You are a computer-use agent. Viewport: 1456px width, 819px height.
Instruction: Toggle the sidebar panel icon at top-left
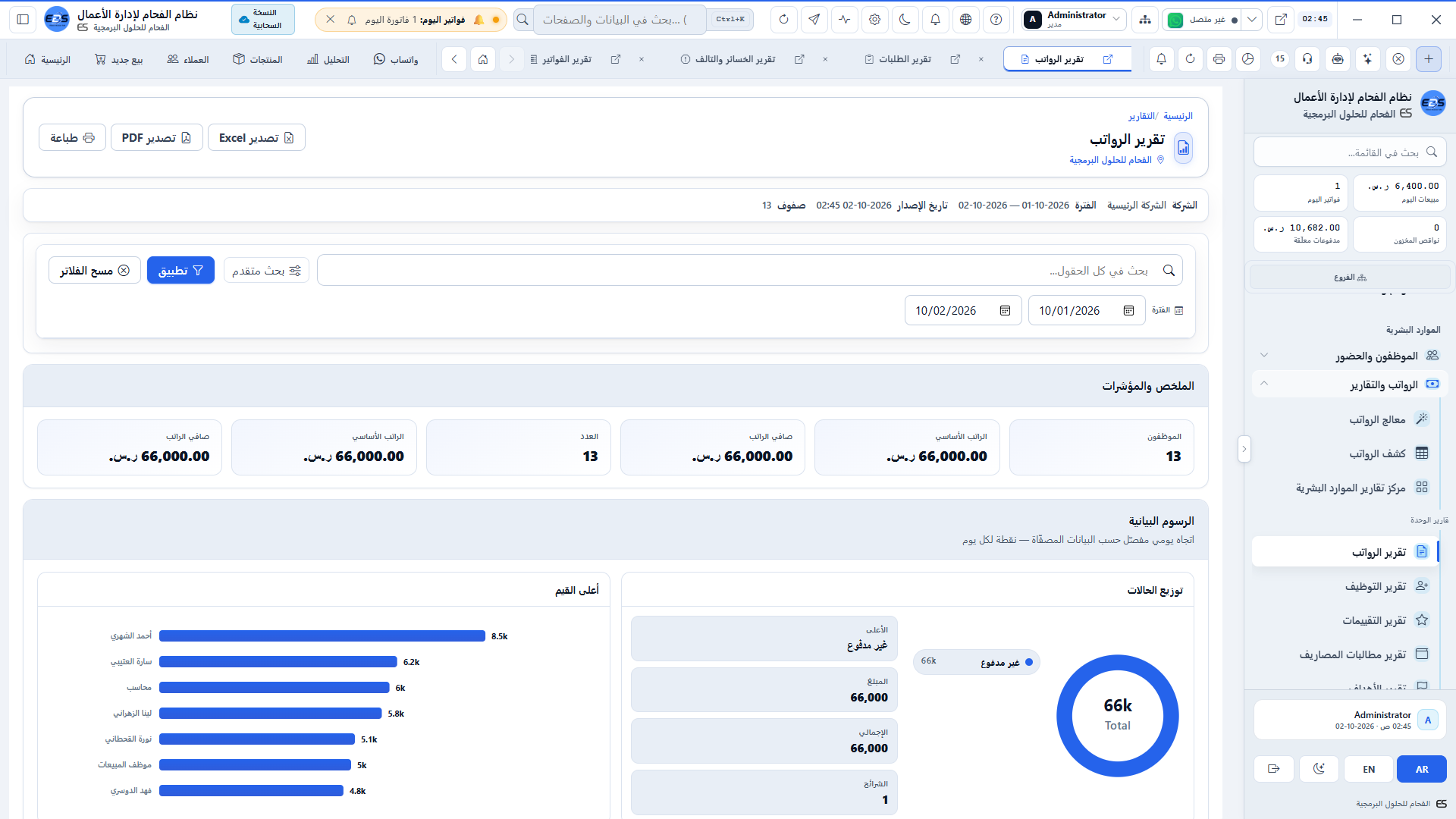tap(23, 20)
